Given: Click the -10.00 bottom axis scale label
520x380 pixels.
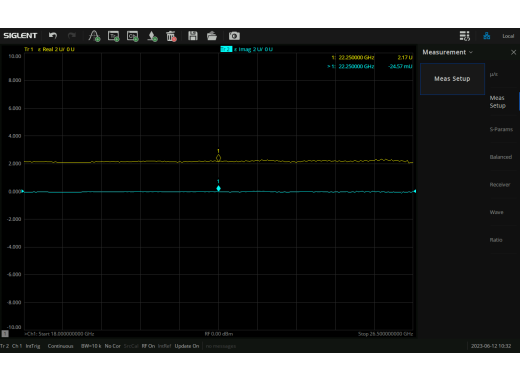Looking at the screenshot, I should [x=14, y=327].
